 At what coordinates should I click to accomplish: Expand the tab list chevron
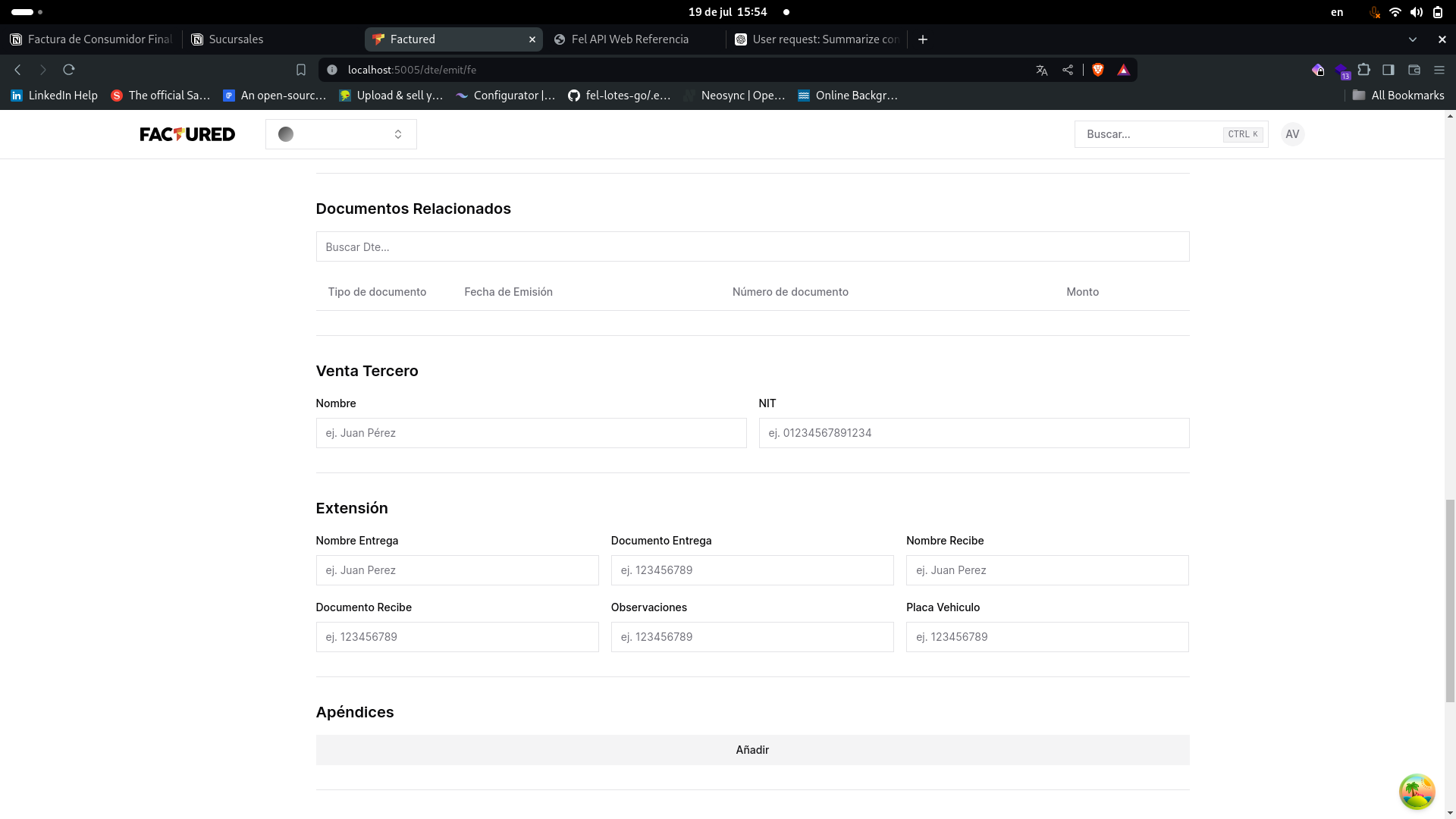(x=1413, y=39)
